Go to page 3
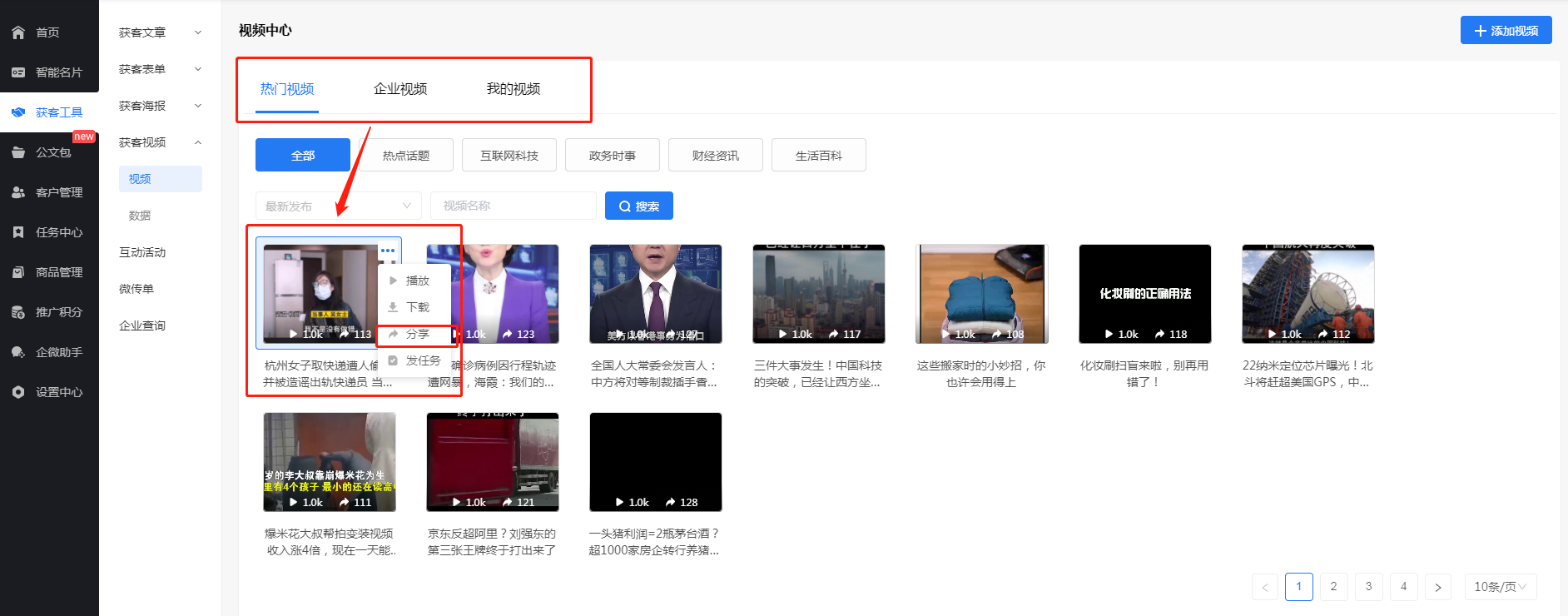 (1369, 587)
